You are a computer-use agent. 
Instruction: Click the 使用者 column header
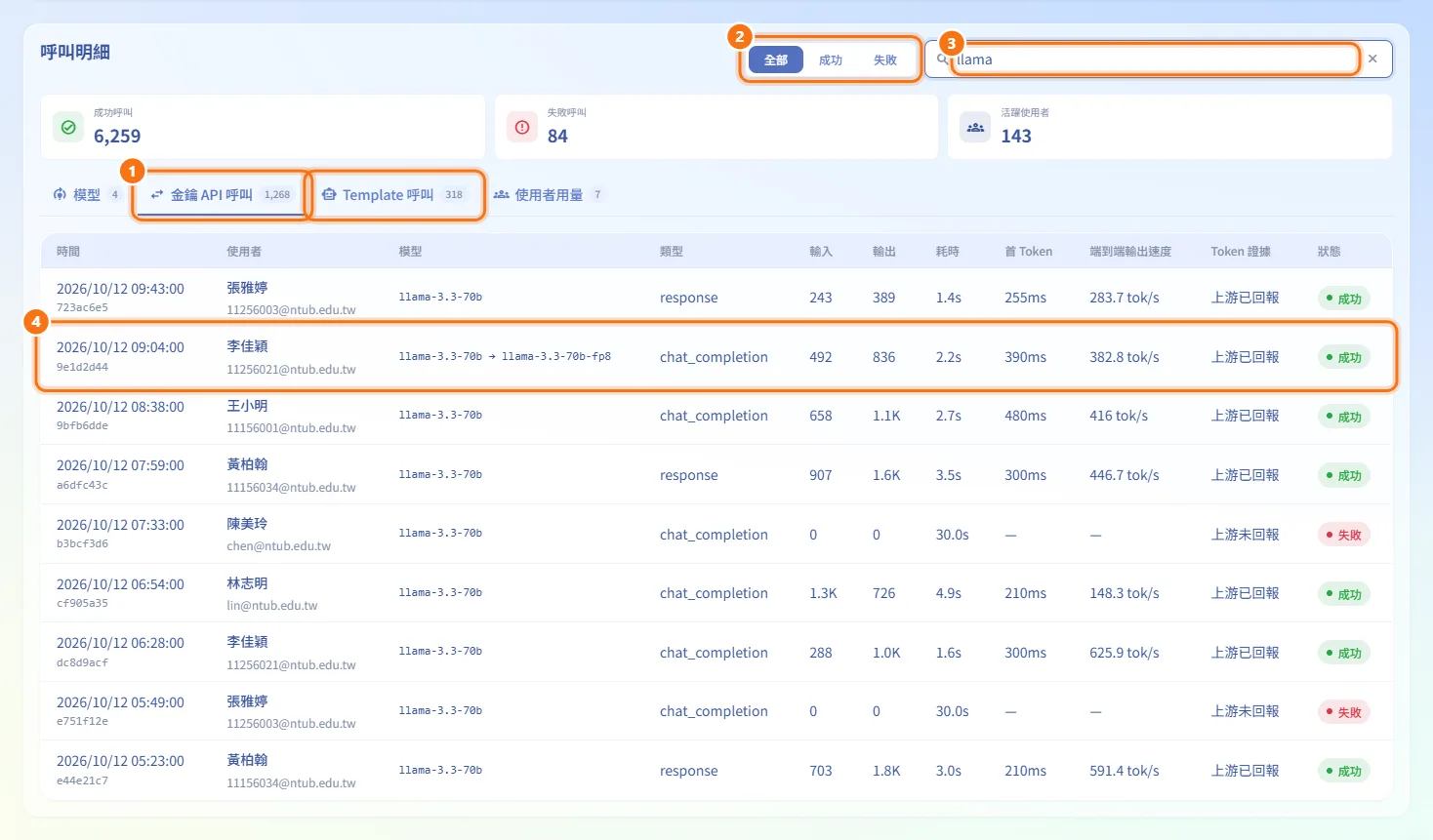coord(244,251)
